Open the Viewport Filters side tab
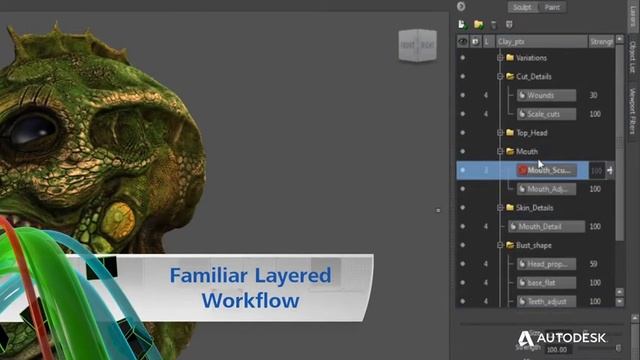The image size is (640, 360). 633,111
